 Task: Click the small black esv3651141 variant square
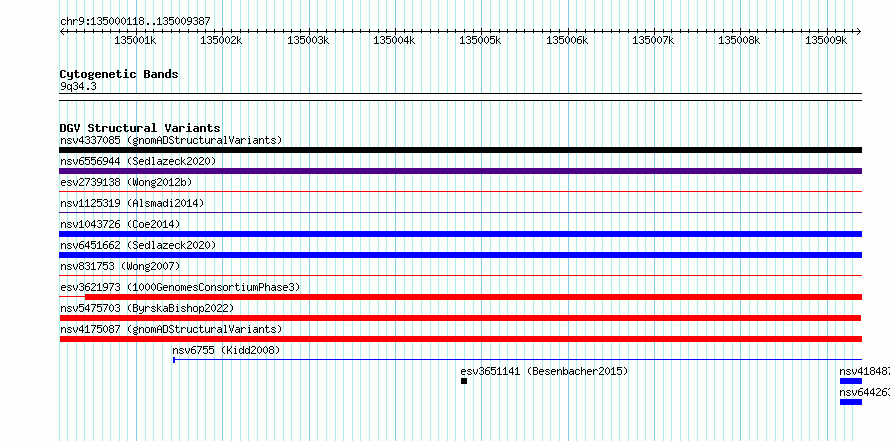pos(464,381)
